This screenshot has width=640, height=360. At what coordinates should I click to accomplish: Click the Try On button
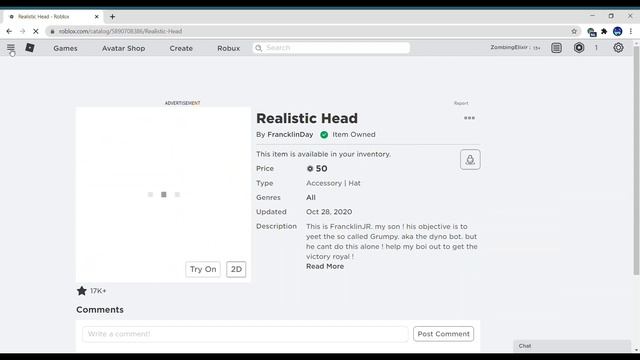pyautogui.click(x=203, y=269)
